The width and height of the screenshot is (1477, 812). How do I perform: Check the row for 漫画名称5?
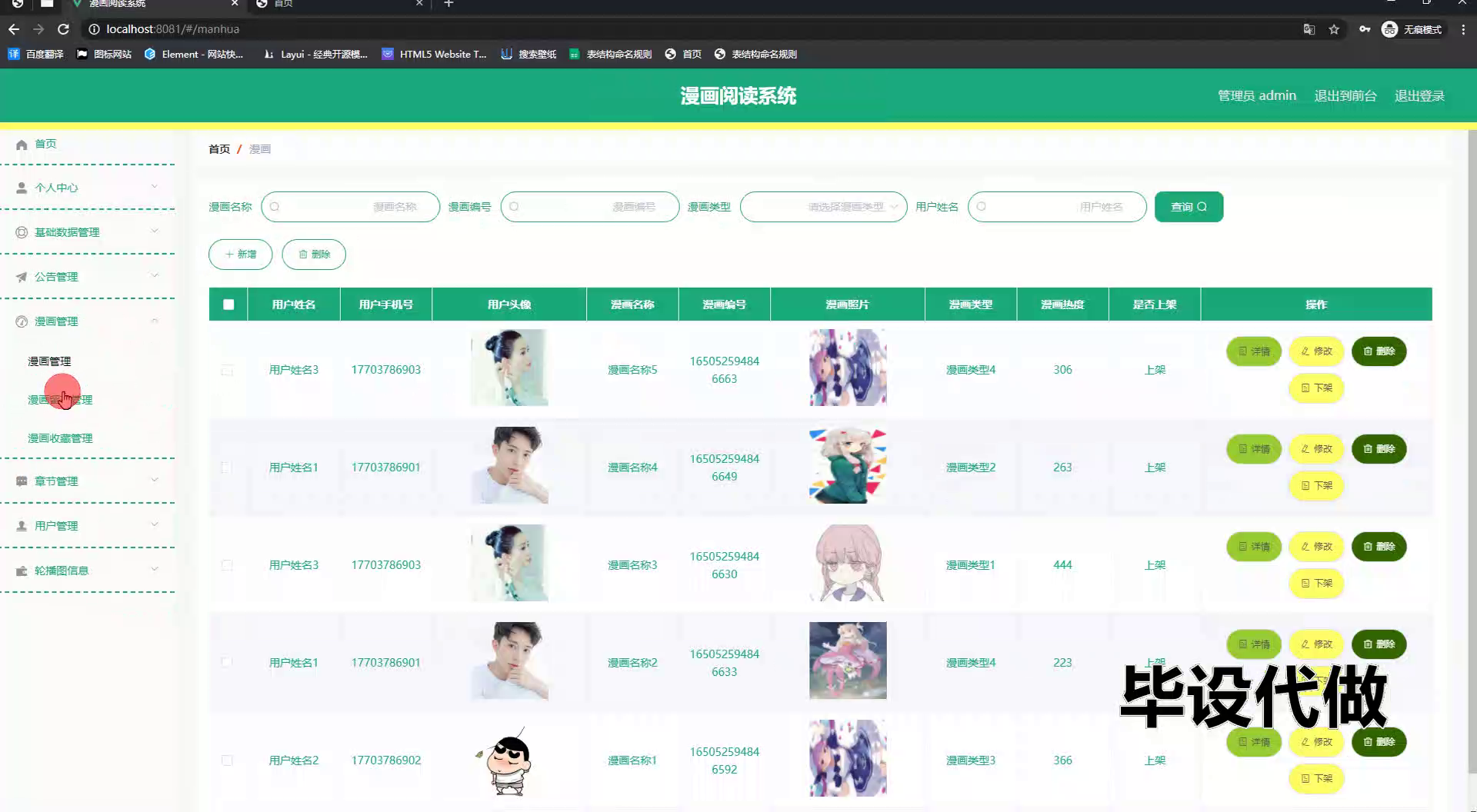[x=227, y=370]
